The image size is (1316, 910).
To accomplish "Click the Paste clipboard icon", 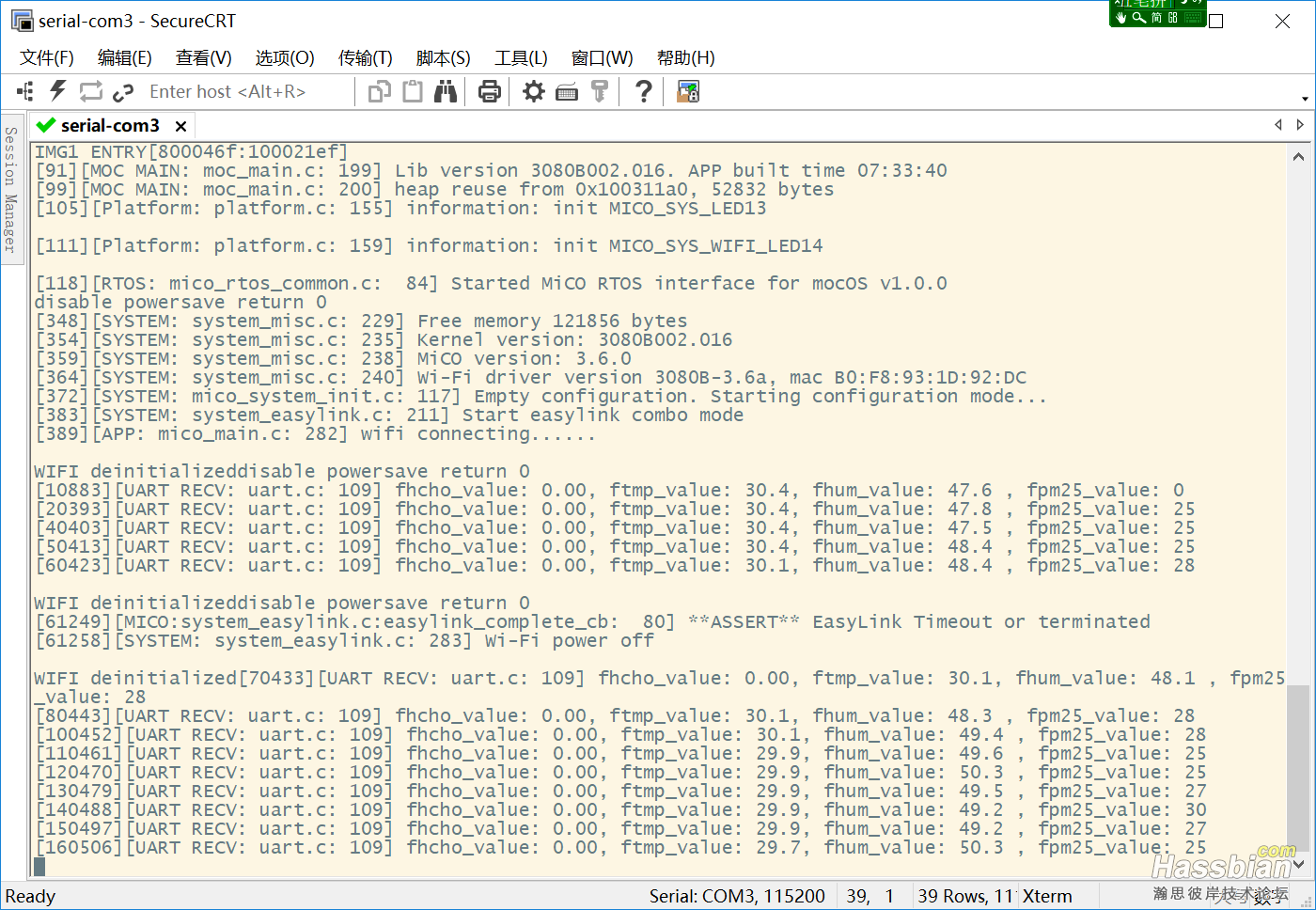I will 413,91.
